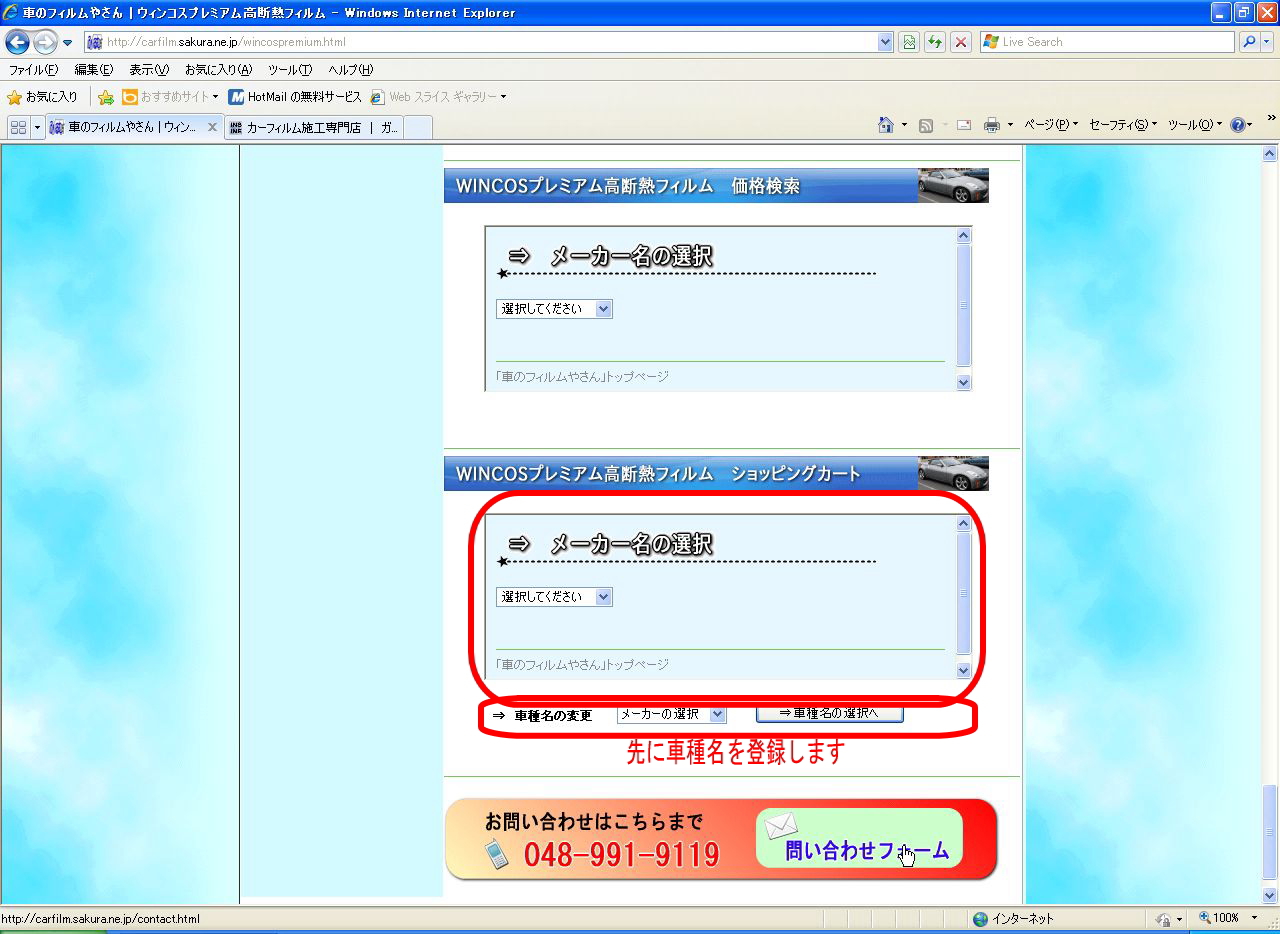Click the phone number 048-991-9119
The height and width of the screenshot is (934, 1280).
(x=621, y=854)
